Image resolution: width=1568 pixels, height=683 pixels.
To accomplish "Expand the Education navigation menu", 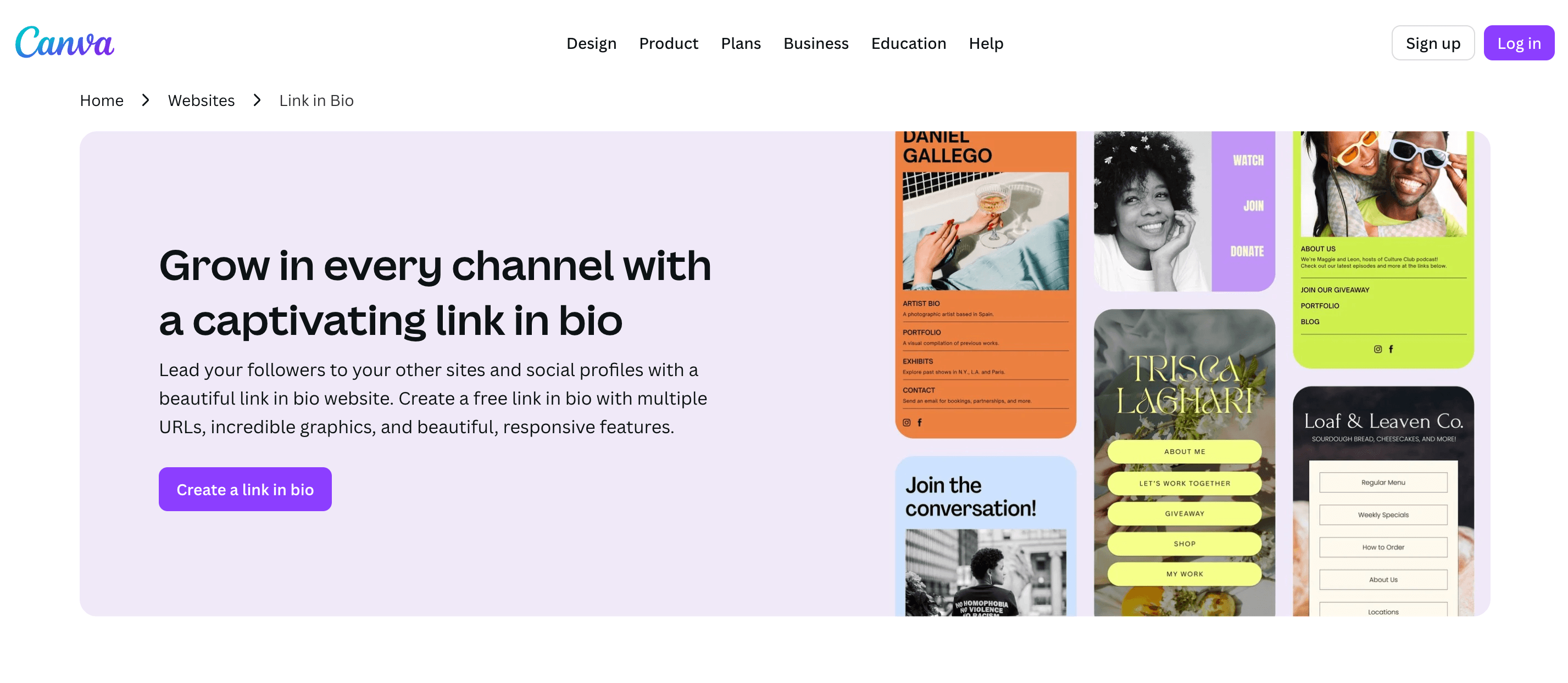I will (908, 43).
